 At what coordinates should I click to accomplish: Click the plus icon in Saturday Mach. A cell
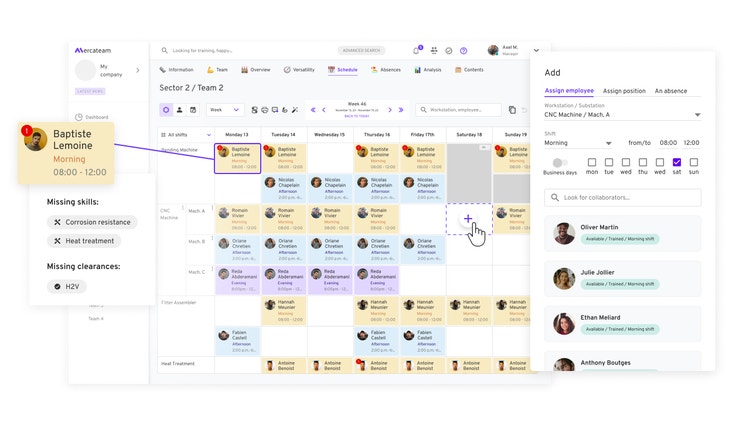[x=468, y=219]
